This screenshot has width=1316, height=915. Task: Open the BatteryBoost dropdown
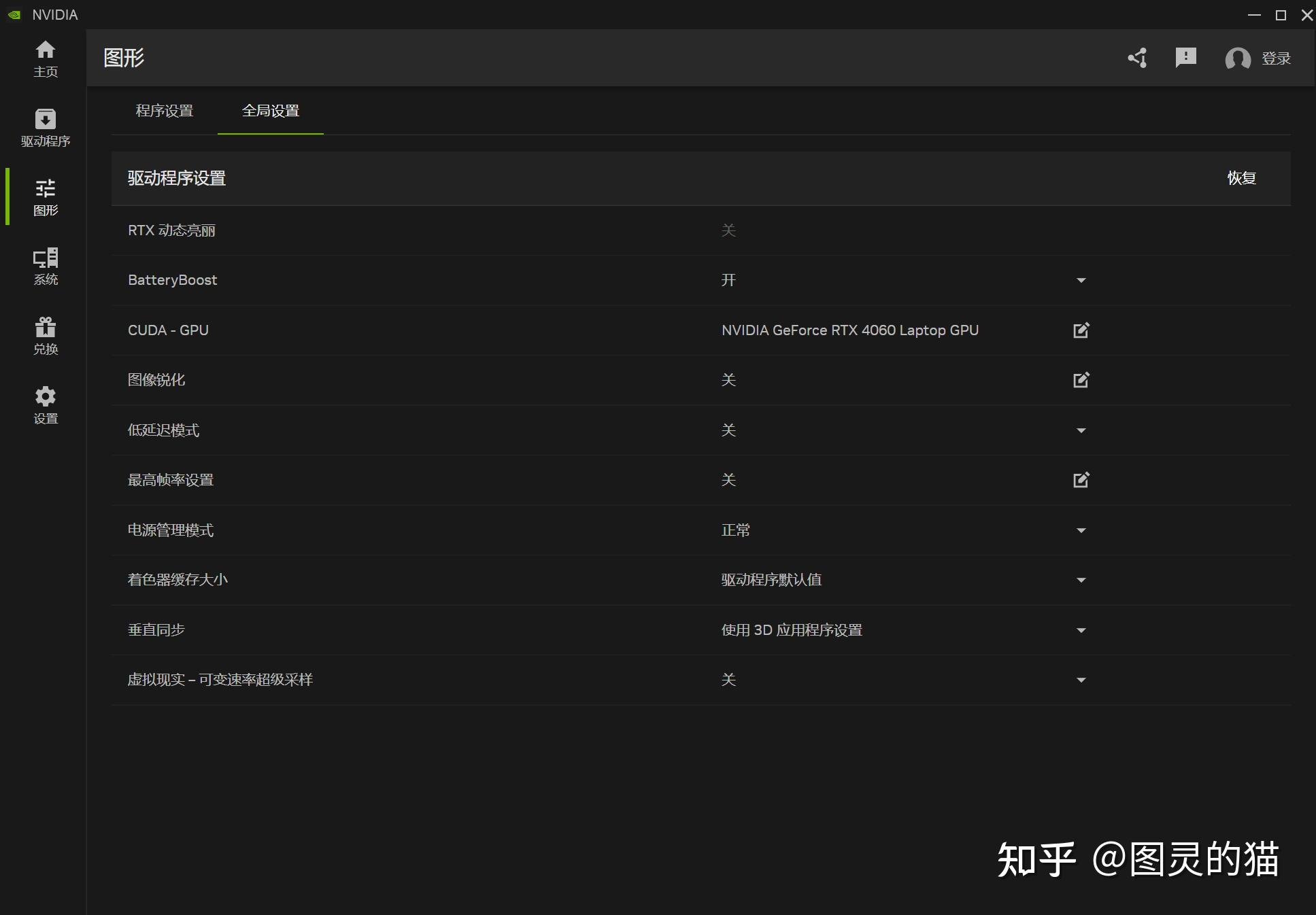1081,280
